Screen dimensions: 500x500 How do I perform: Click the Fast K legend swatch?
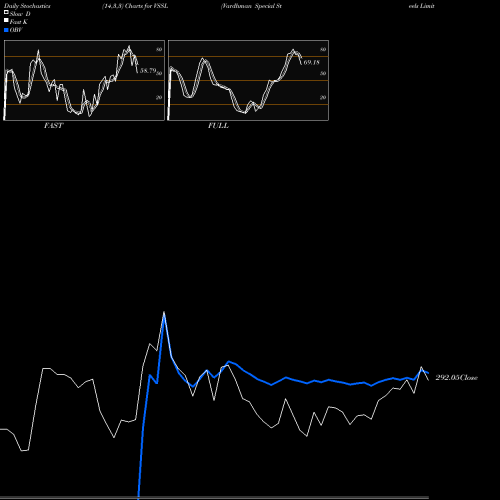coord(6,21)
